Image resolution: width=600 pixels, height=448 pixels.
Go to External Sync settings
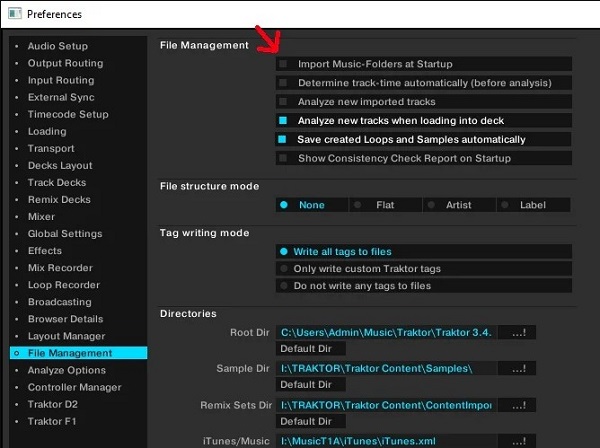tap(61, 97)
